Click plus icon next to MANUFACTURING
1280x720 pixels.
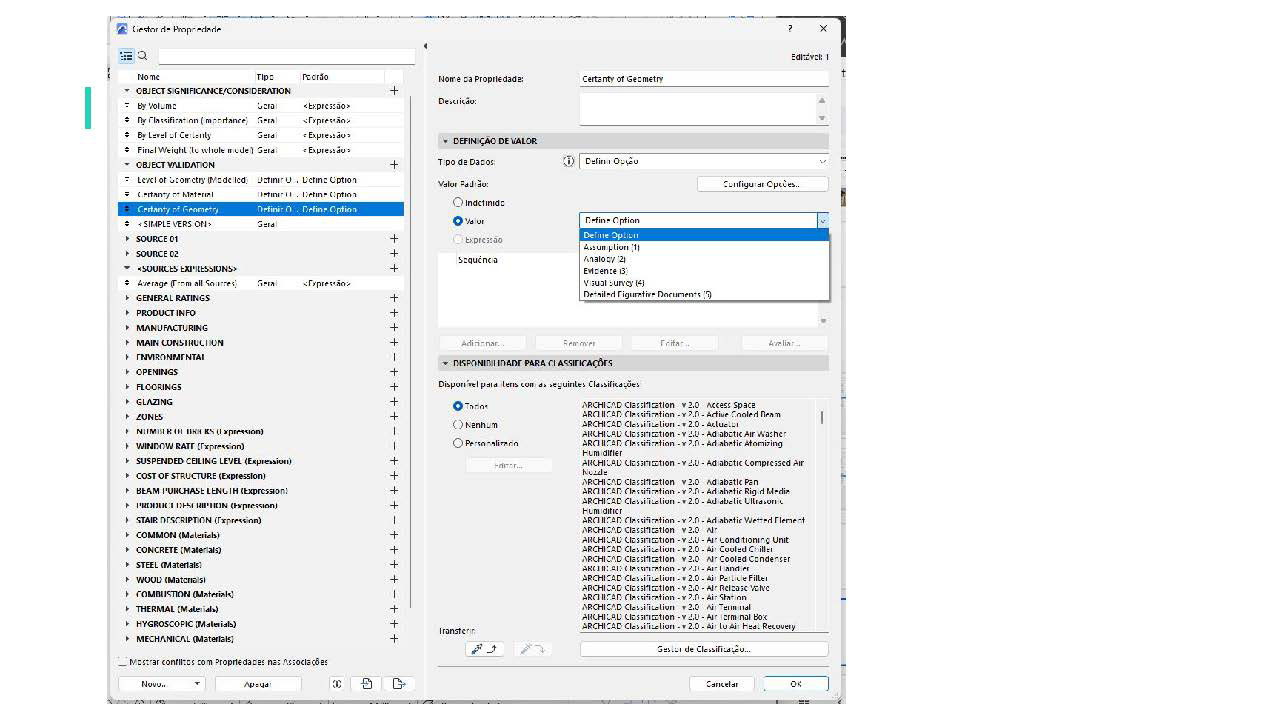pyautogui.click(x=394, y=328)
